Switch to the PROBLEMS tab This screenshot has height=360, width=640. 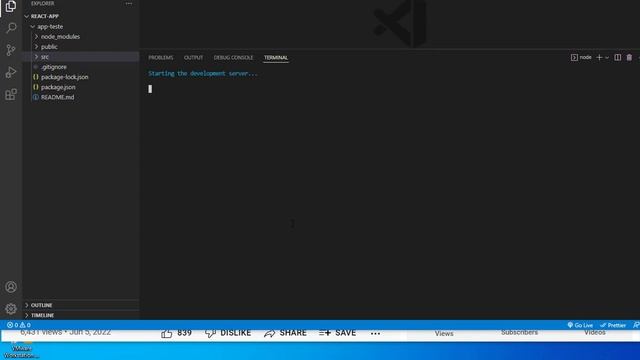click(x=161, y=58)
